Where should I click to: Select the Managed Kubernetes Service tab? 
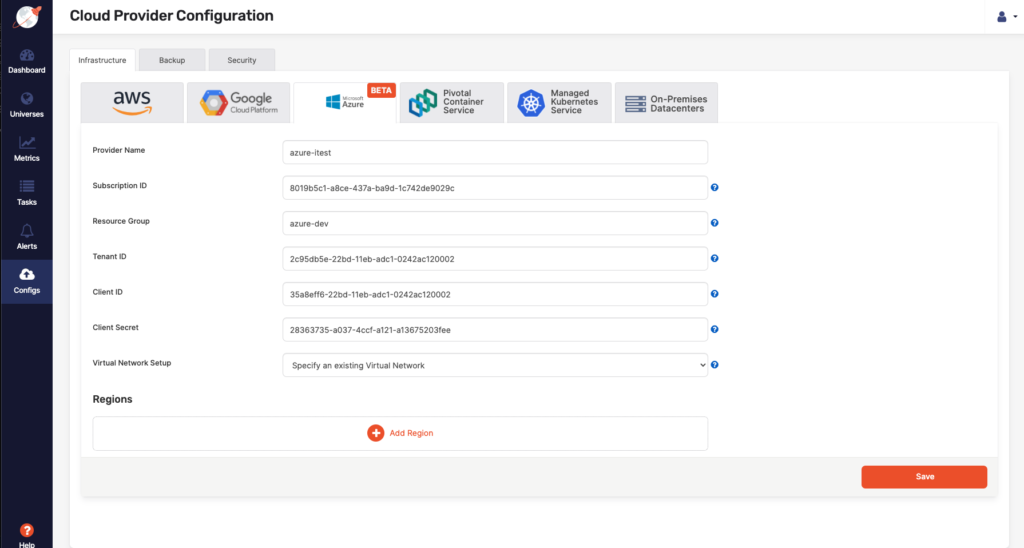[558, 102]
